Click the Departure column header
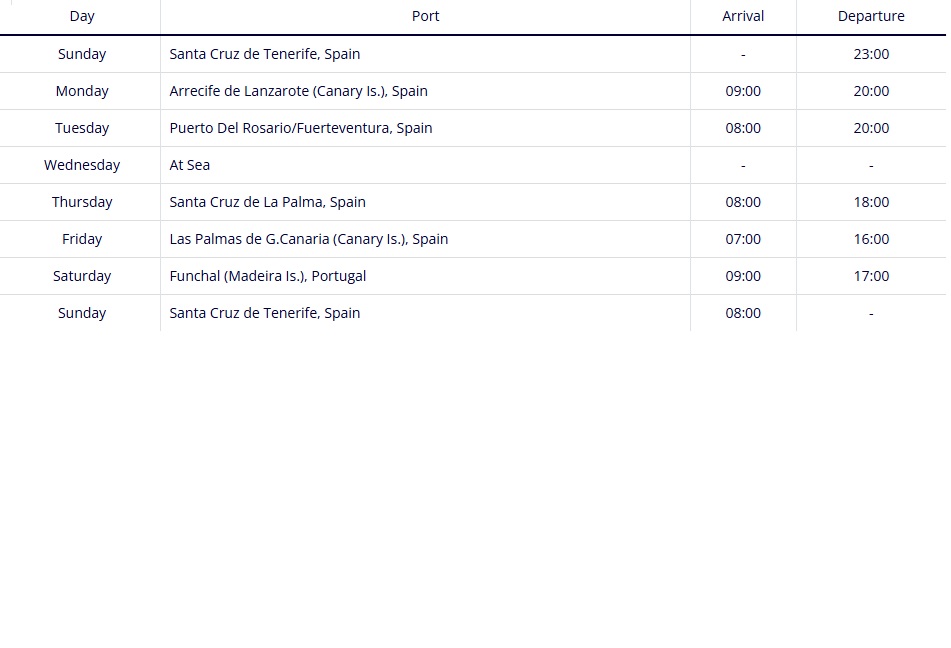951x648 pixels. [871, 16]
